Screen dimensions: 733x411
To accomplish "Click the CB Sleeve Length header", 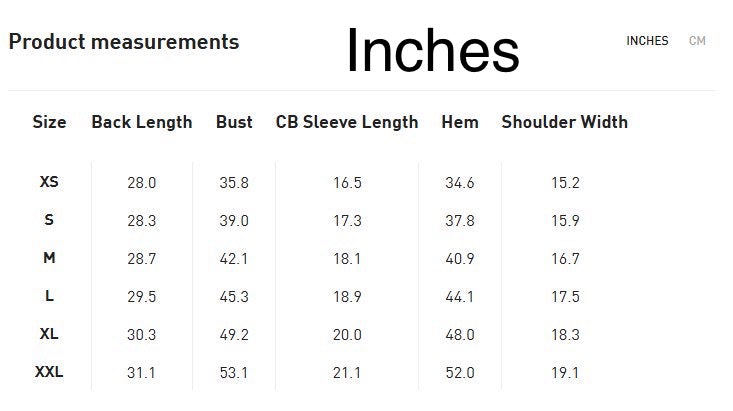I will tap(347, 122).
